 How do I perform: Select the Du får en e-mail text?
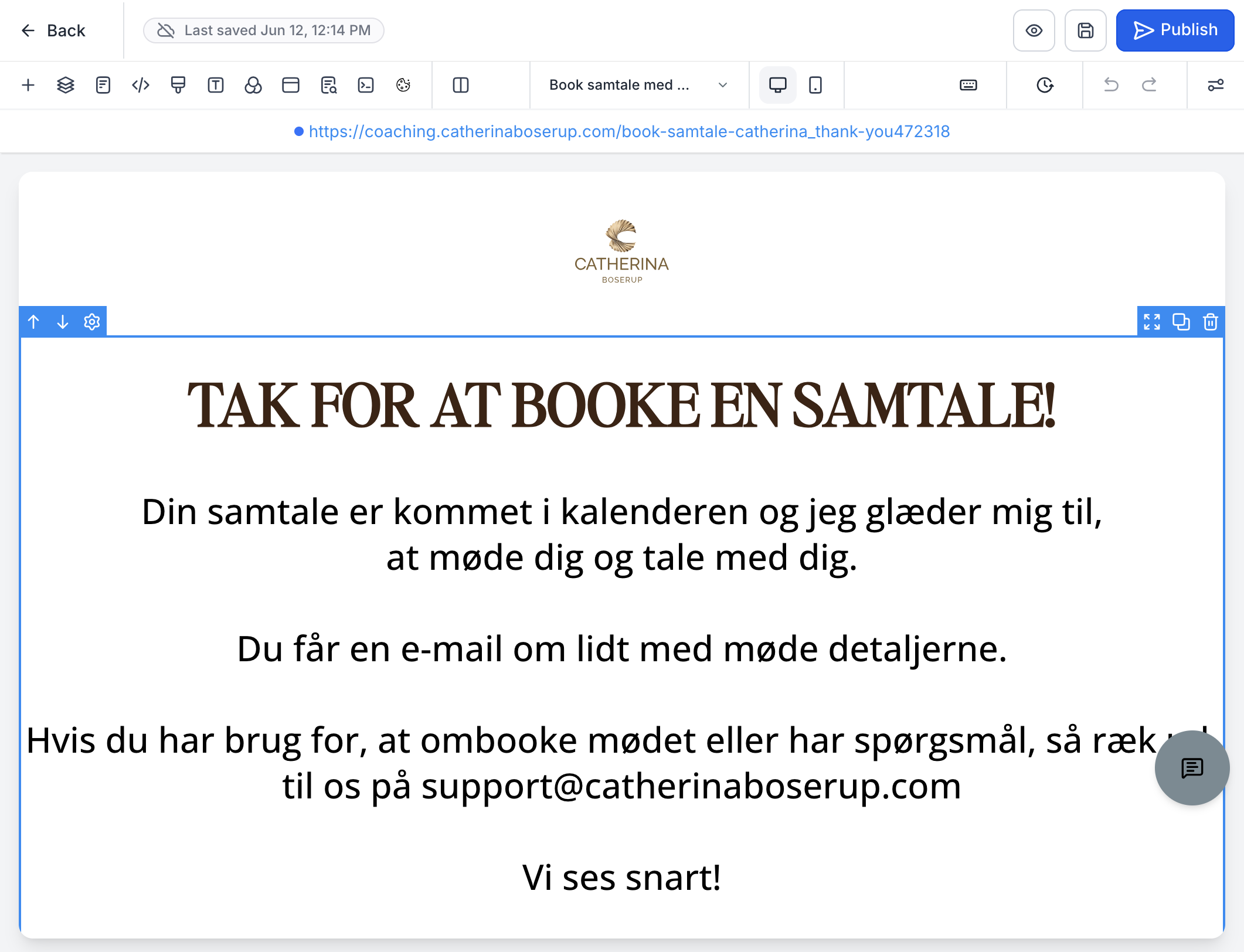point(622,649)
